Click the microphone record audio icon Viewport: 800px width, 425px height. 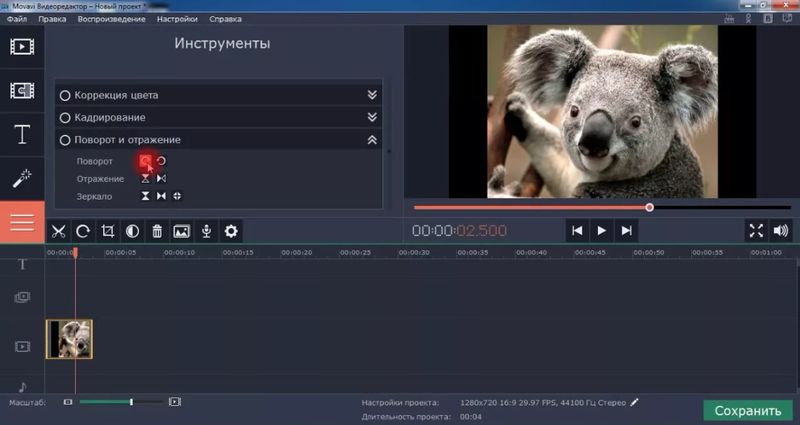[206, 231]
